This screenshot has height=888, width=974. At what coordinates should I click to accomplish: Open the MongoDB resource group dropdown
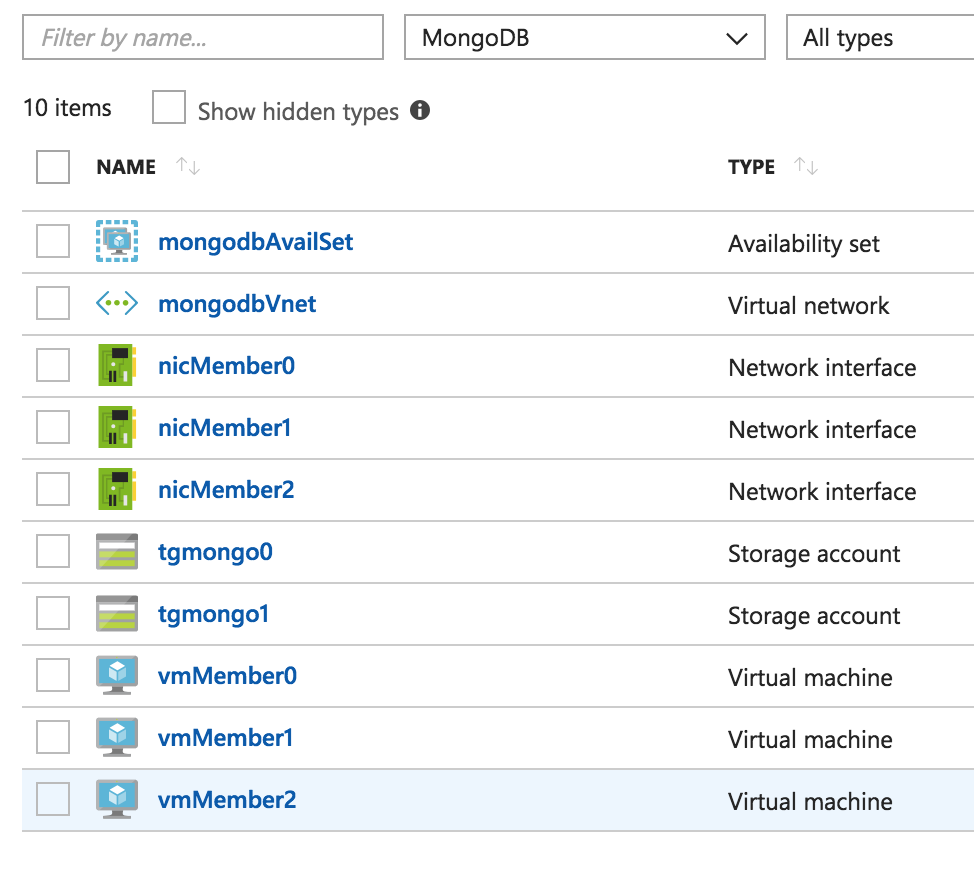[585, 37]
